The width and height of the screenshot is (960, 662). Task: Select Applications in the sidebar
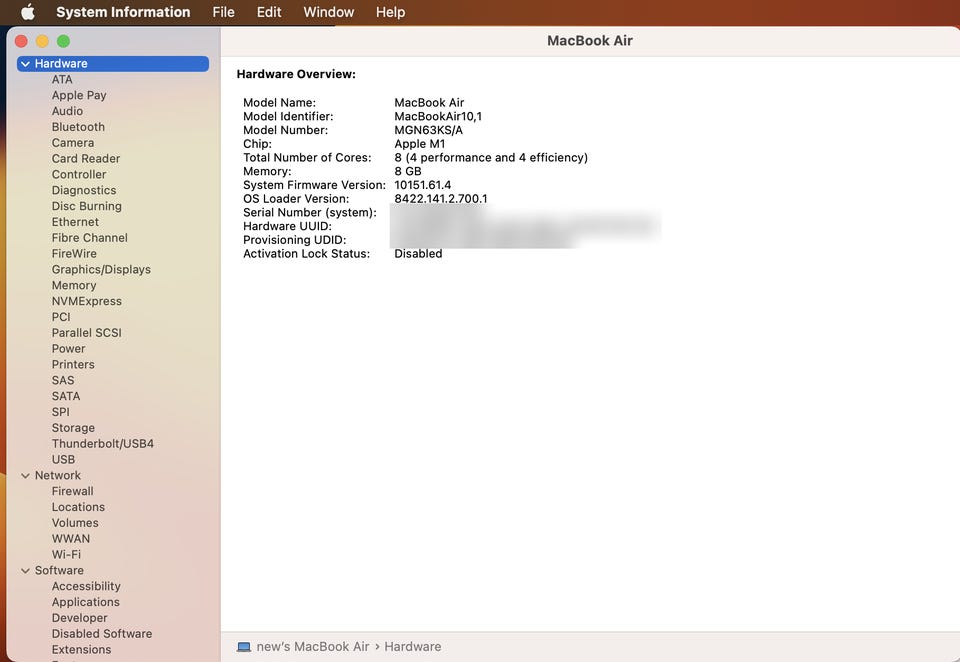click(86, 602)
